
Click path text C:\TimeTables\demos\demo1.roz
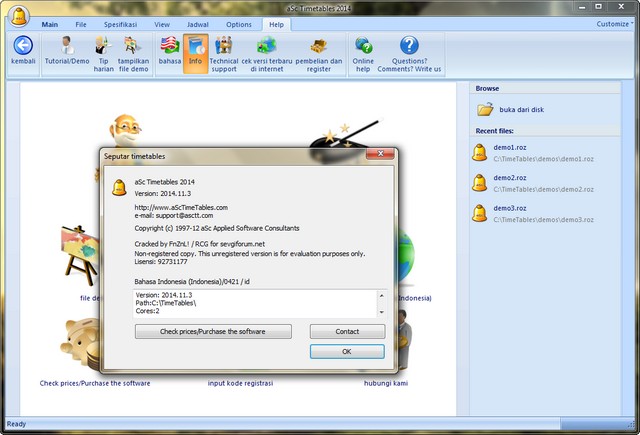pos(544,159)
